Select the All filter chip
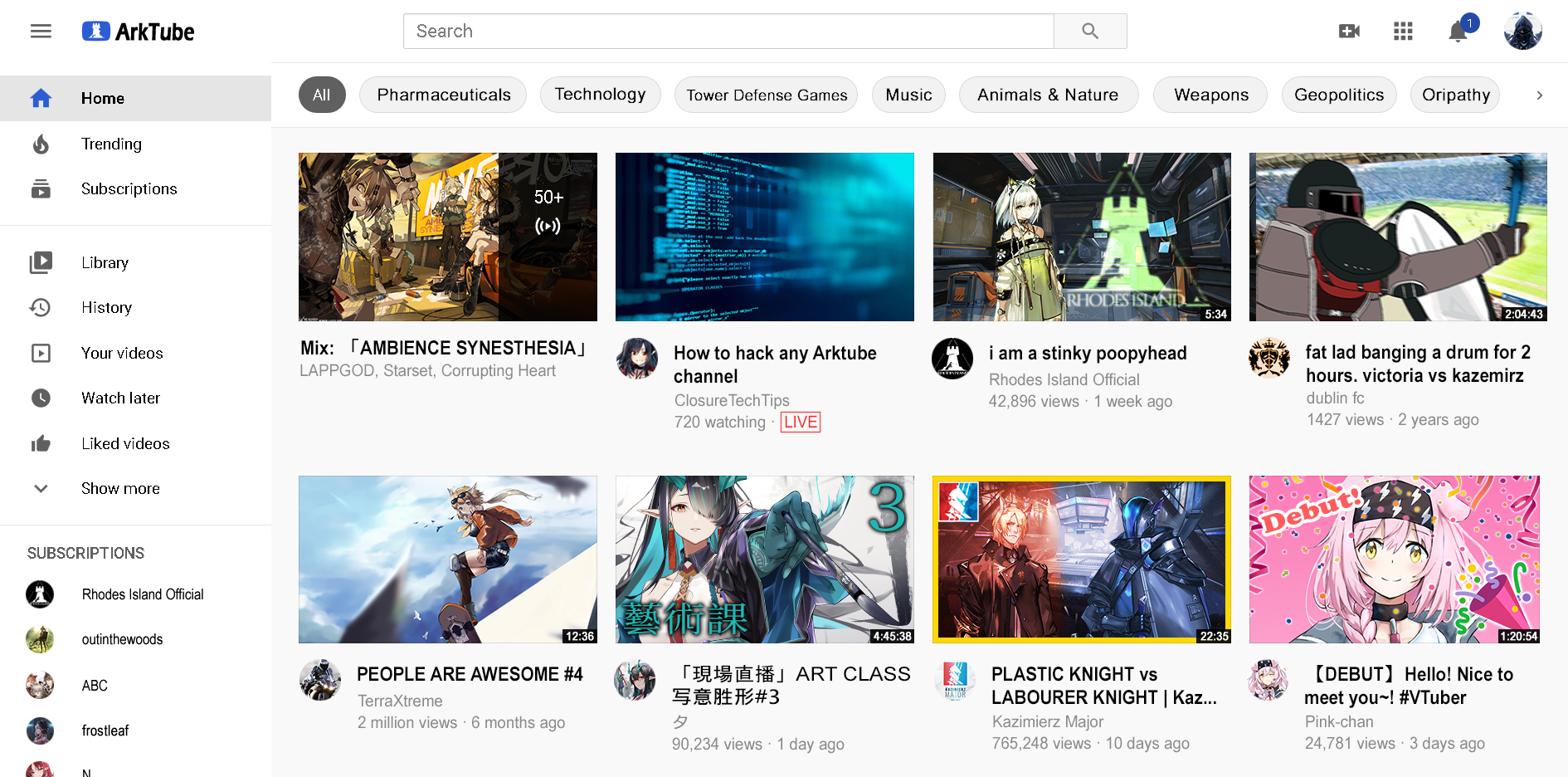Viewport: 1568px width, 777px height. click(322, 95)
